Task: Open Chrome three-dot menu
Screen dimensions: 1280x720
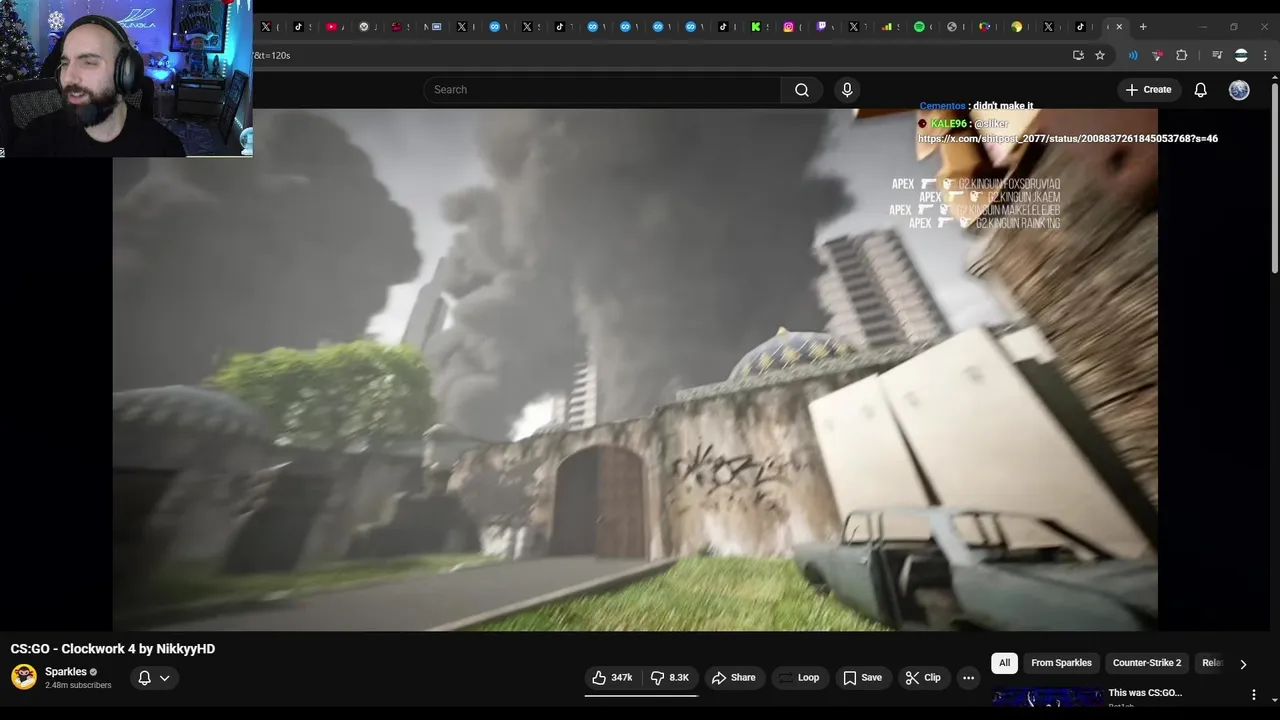Action: click(1265, 55)
